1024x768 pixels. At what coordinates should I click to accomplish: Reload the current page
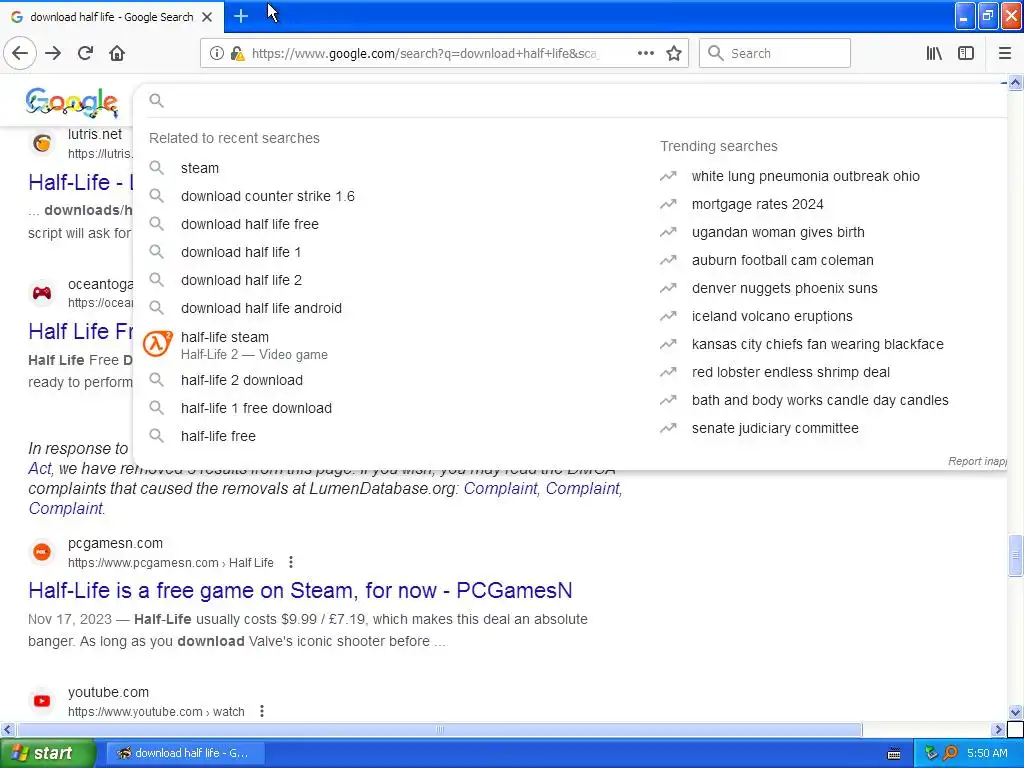[86, 54]
